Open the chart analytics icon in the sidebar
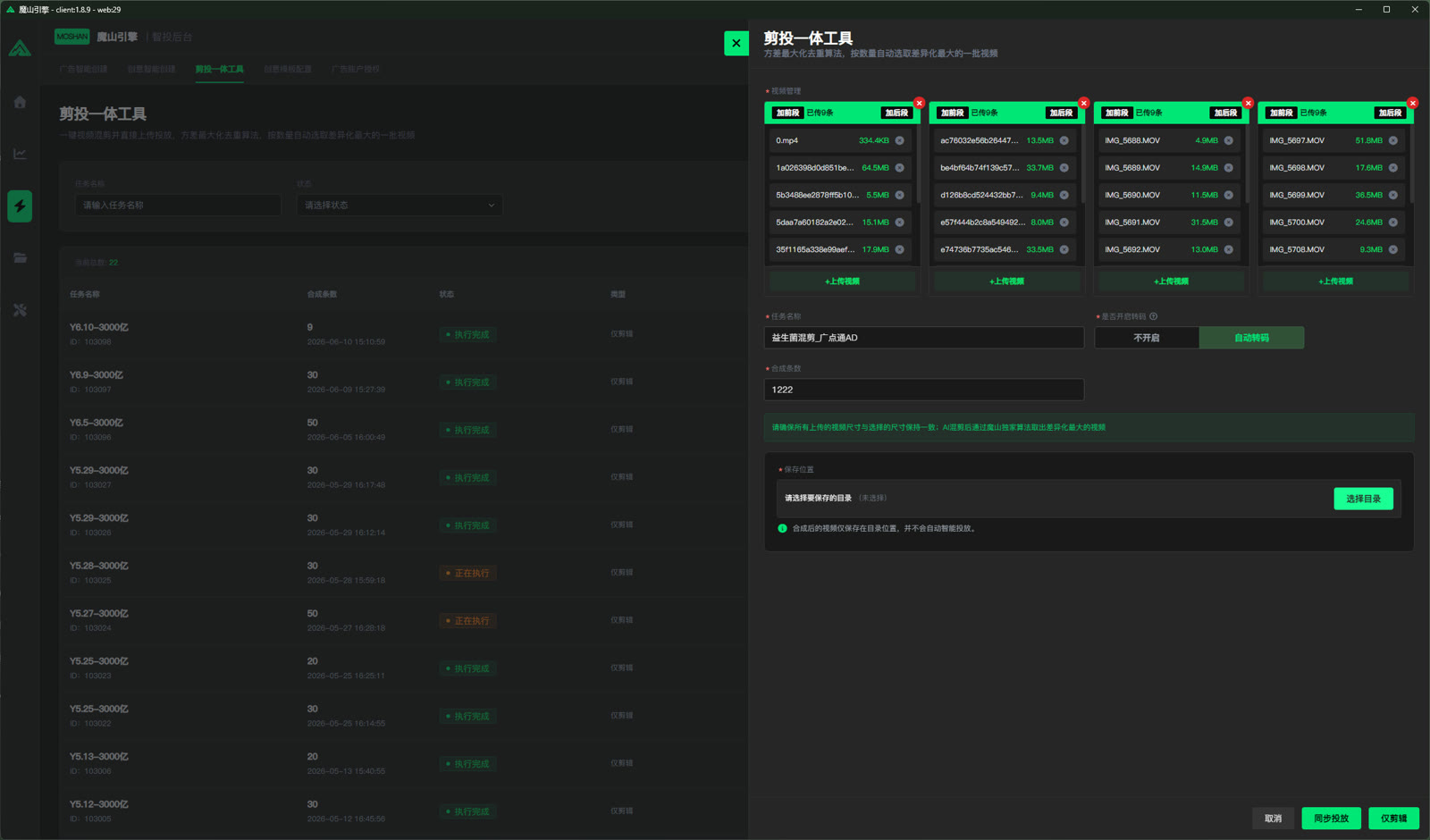This screenshot has width=1430, height=840. [20, 154]
